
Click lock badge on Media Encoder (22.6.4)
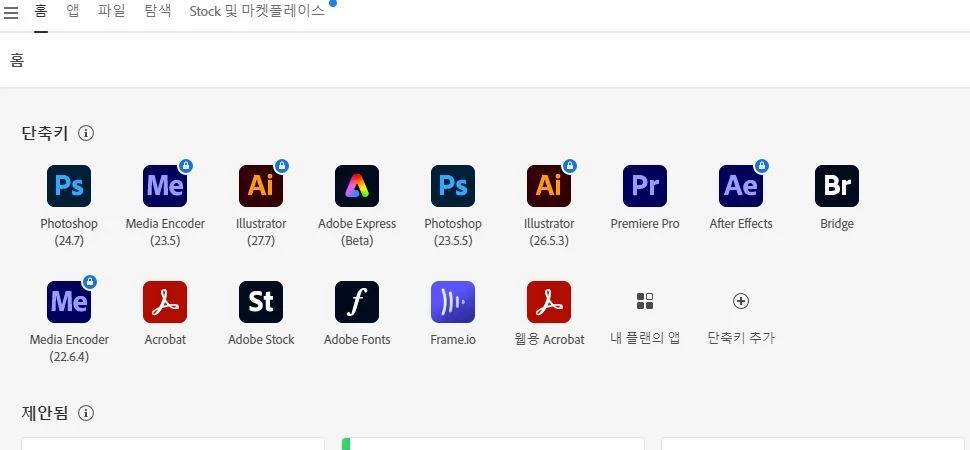pyautogui.click(x=90, y=282)
